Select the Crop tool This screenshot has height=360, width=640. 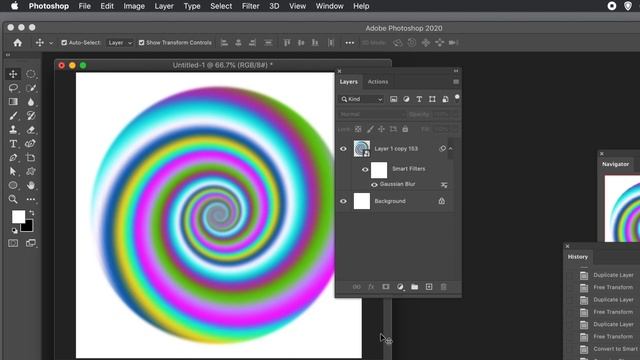coord(31,158)
